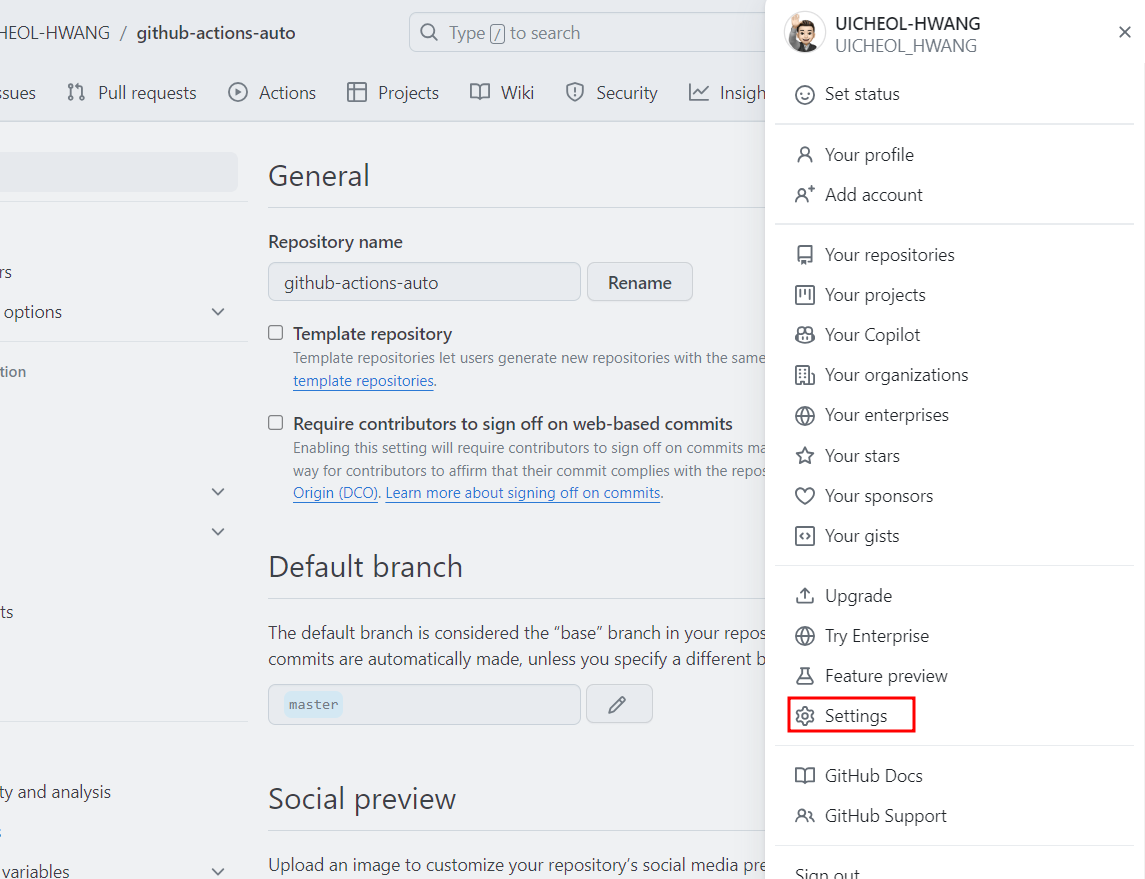
Task: Click the Set status smiley icon
Action: [x=805, y=95]
